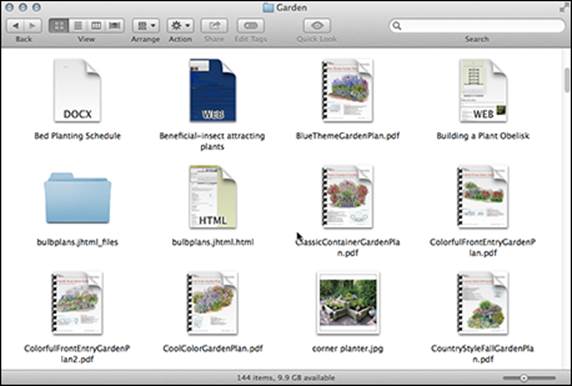Open the Arrange dropdown menu

point(146,26)
